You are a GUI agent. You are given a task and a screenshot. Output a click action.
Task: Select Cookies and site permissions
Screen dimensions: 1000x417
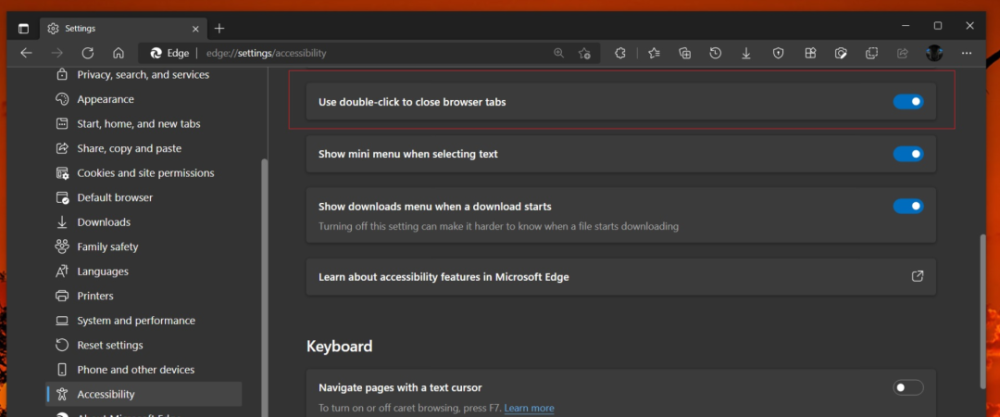[145, 173]
